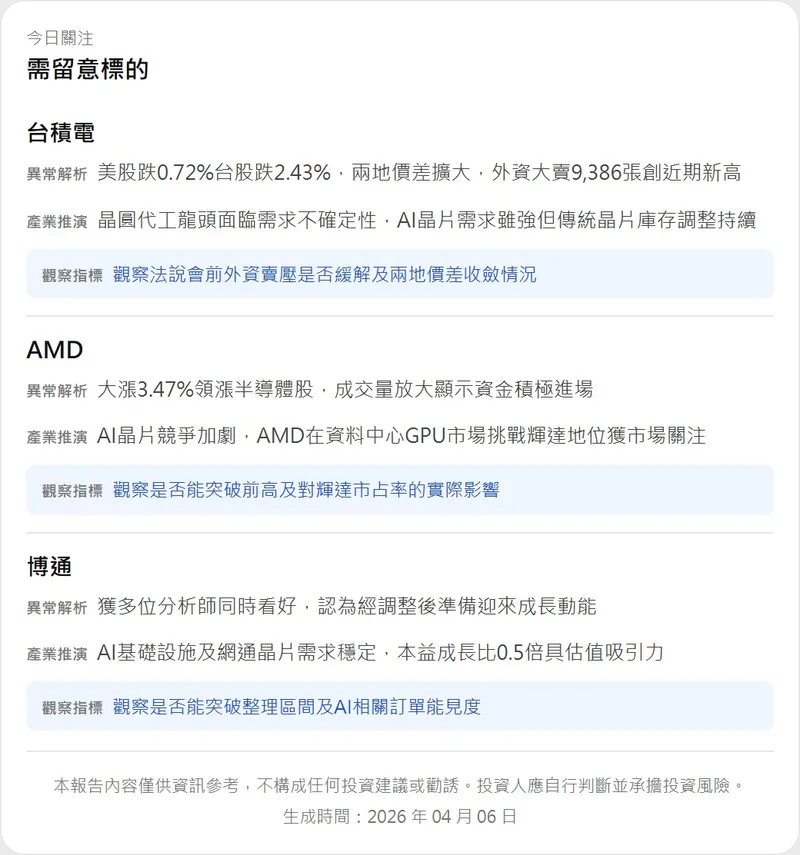Click the 獲多位分析師同時看好 text line
This screenshot has width=800, height=855.
pyautogui.click(x=347, y=606)
